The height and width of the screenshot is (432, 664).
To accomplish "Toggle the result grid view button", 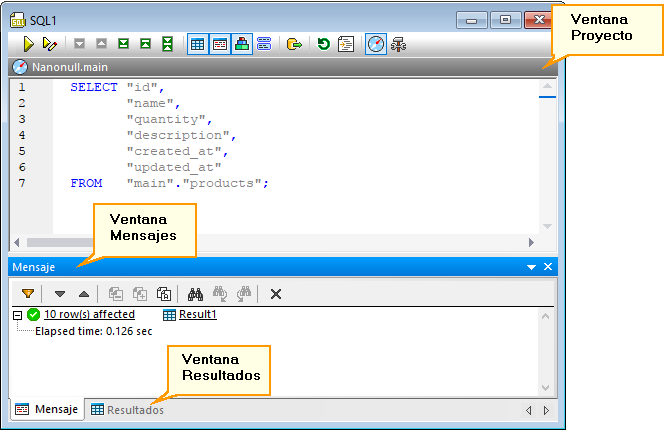I will click(198, 44).
